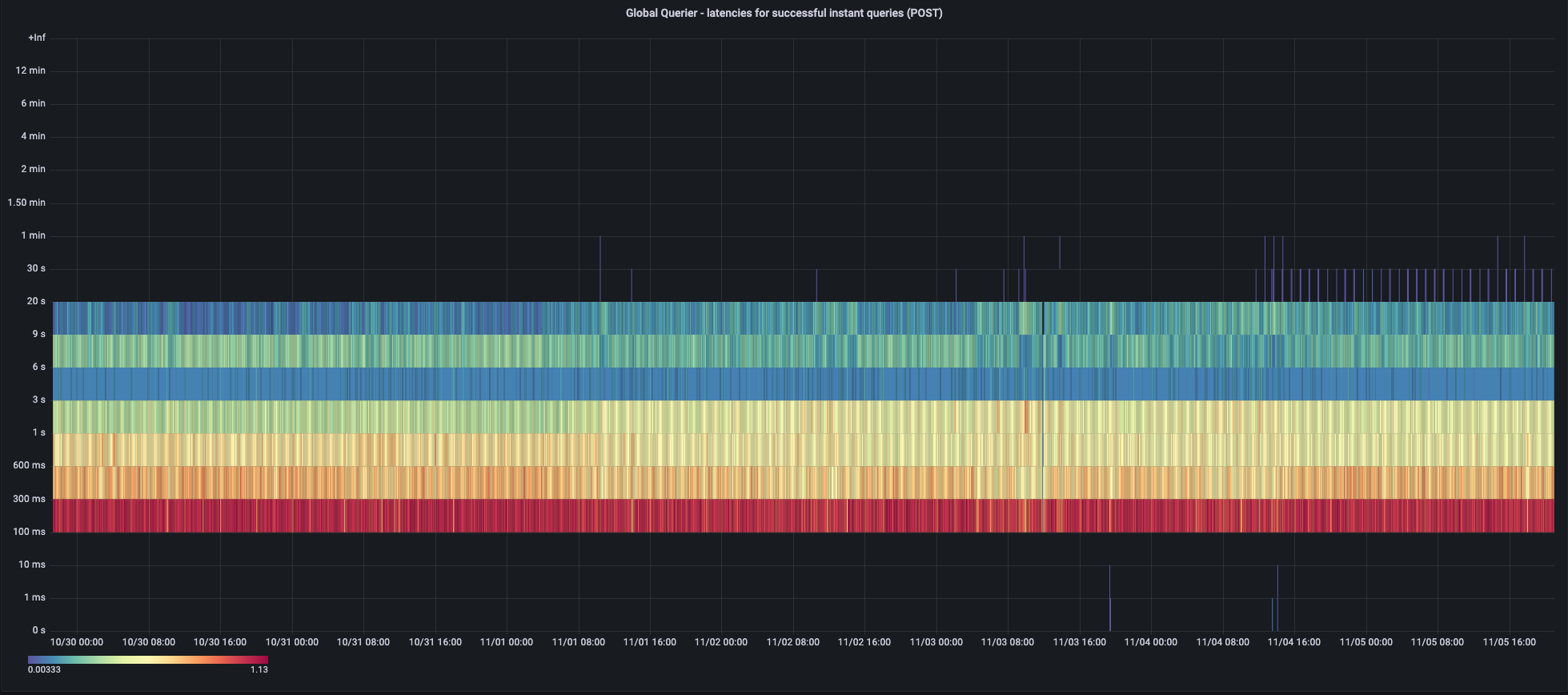
Task: Click the '6 s' y-axis label
Action: 38,367
